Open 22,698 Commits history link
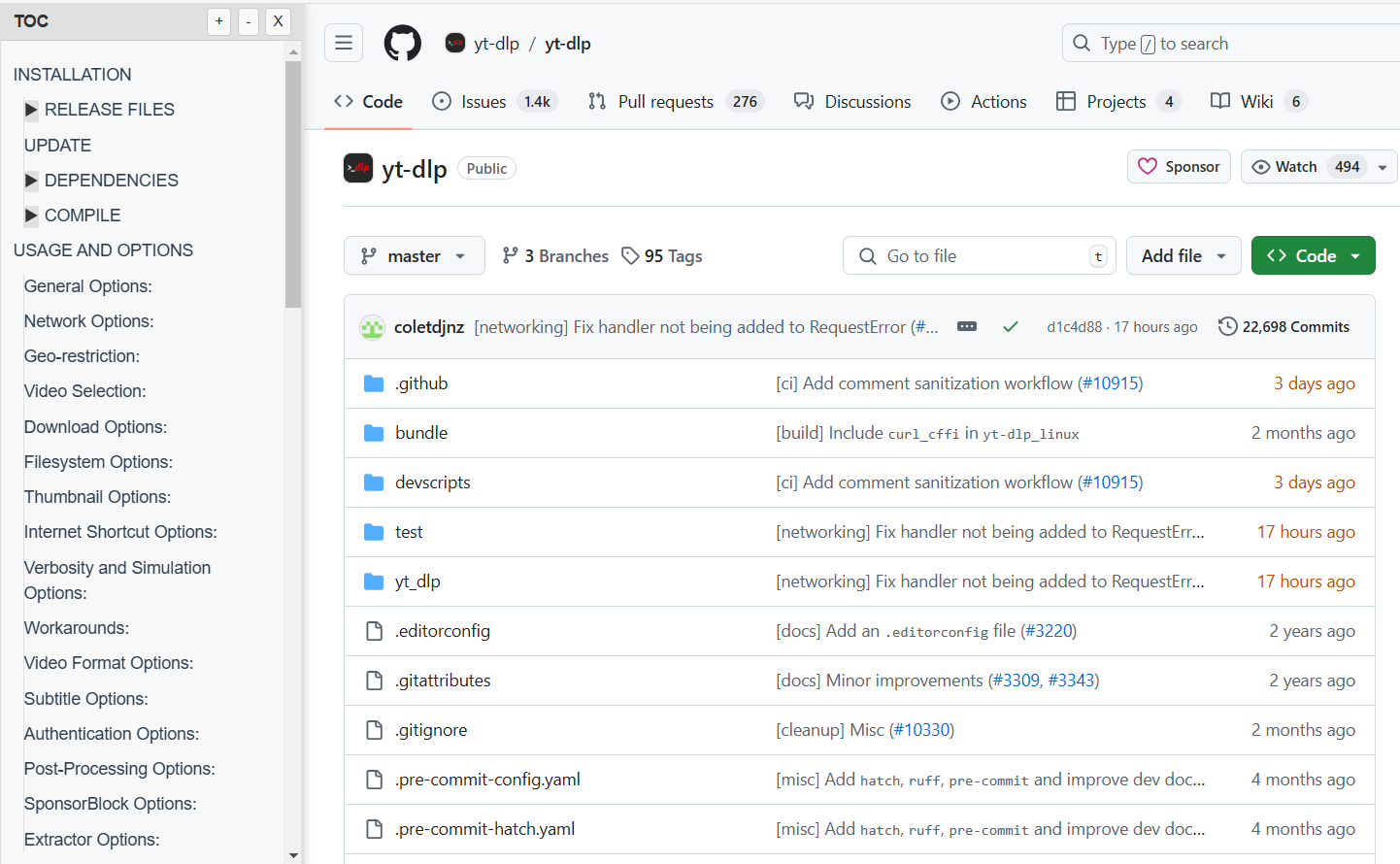 [1283, 327]
